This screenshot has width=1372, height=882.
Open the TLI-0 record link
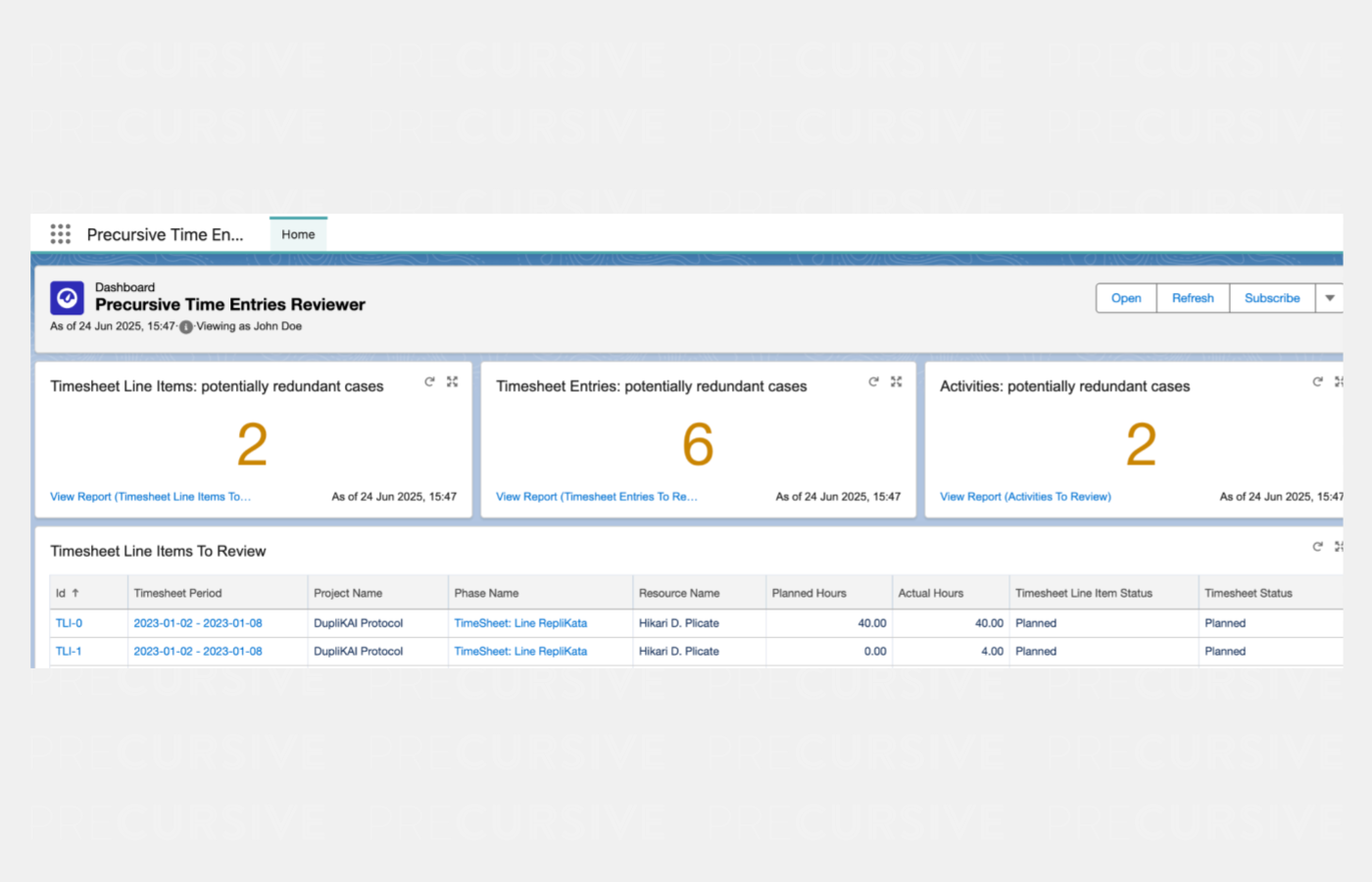coord(69,623)
